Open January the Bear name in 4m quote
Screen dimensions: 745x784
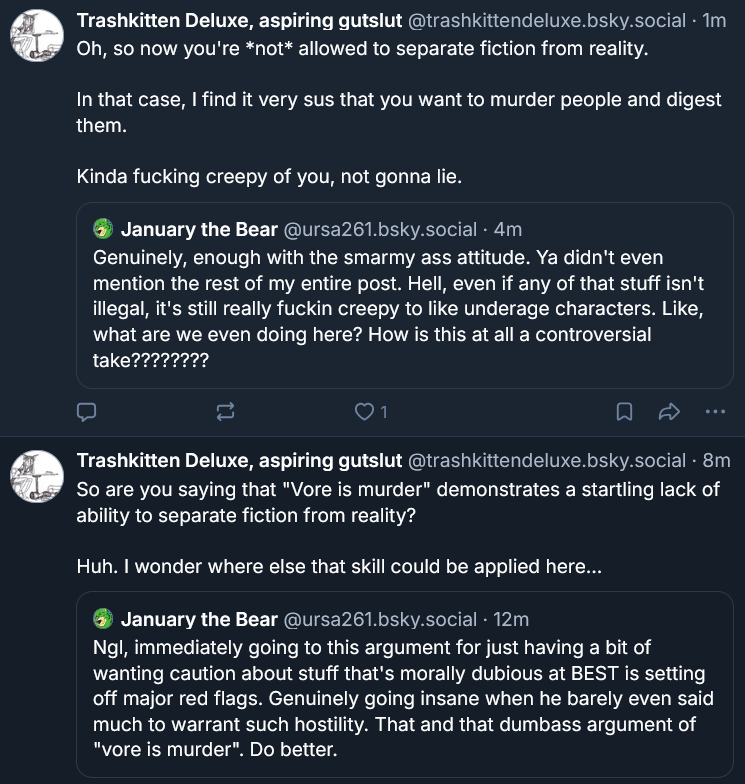199,230
